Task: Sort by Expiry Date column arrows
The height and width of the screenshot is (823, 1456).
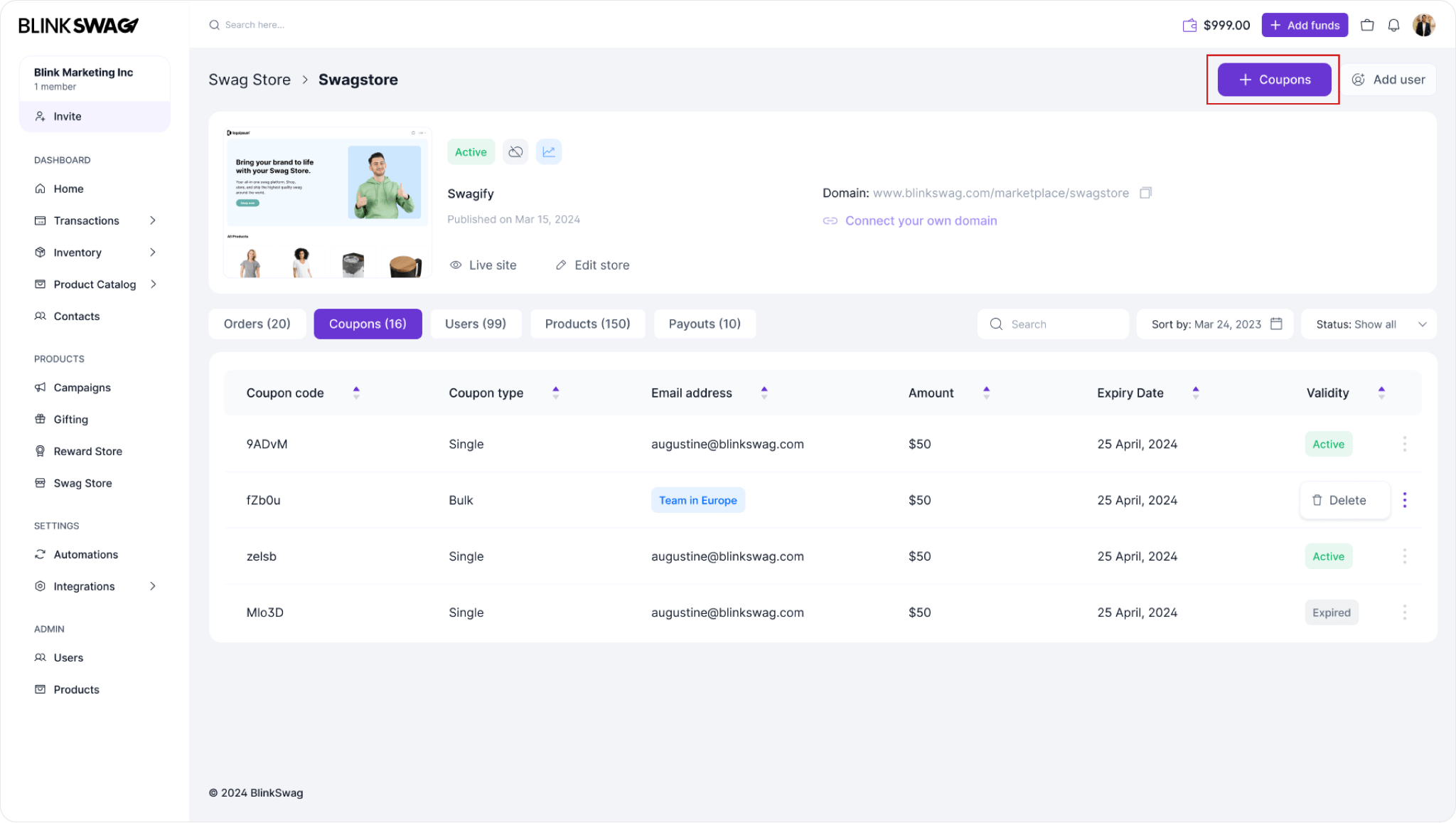Action: coord(1196,393)
